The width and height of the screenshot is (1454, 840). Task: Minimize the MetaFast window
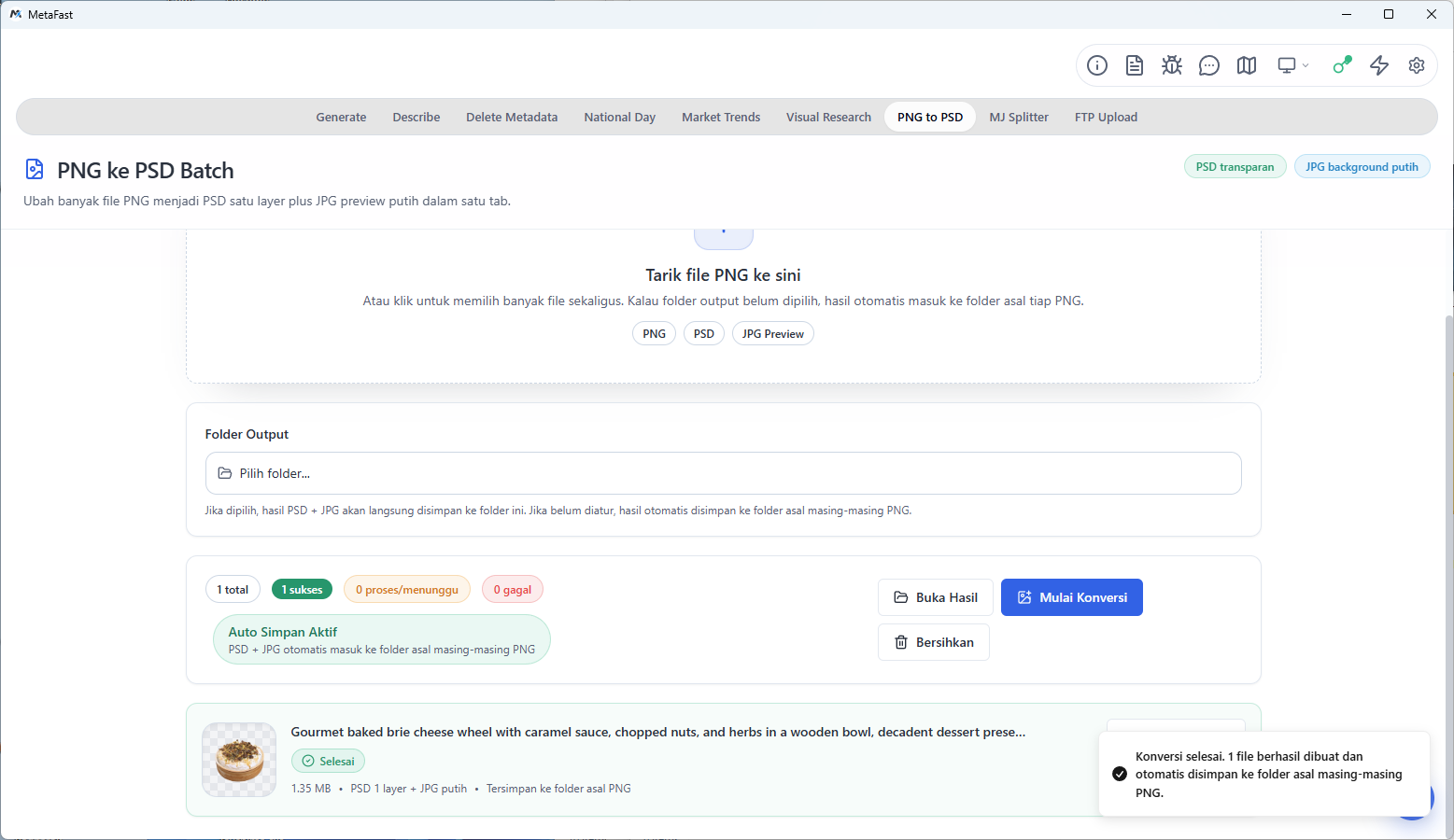1347,14
